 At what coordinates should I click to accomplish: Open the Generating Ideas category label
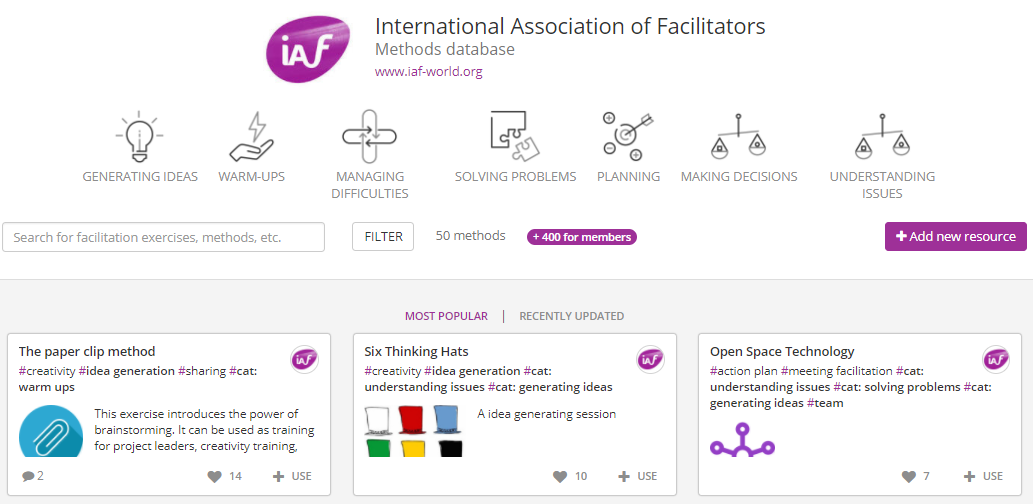point(140,177)
